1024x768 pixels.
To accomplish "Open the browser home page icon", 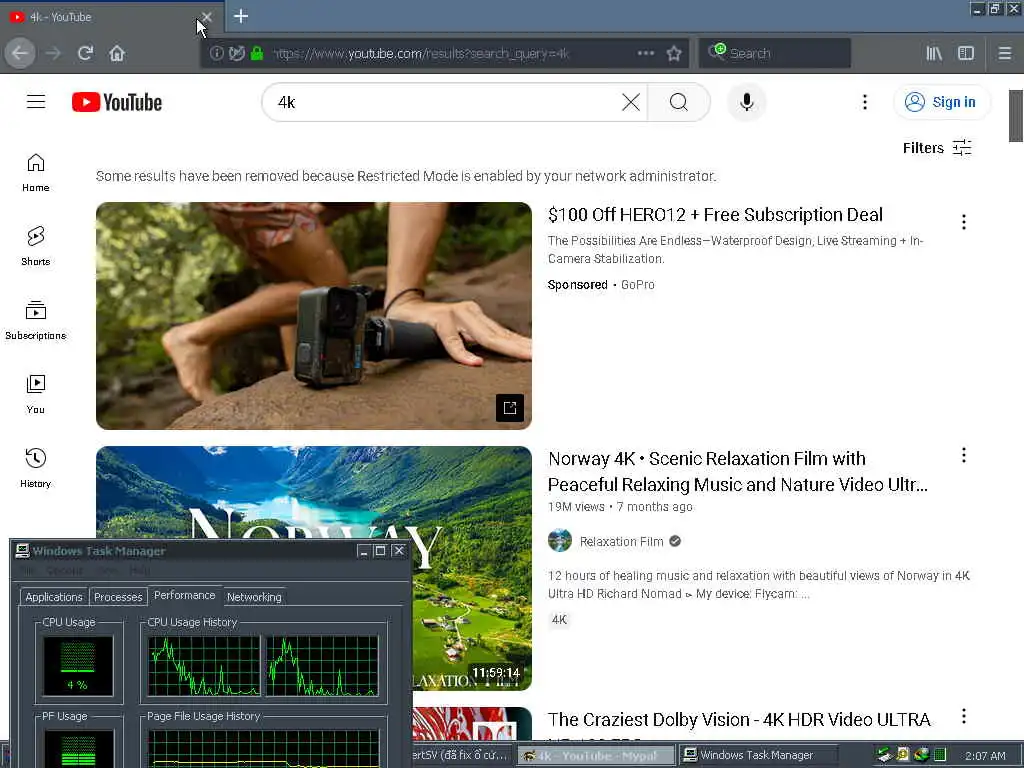I will coord(117,53).
